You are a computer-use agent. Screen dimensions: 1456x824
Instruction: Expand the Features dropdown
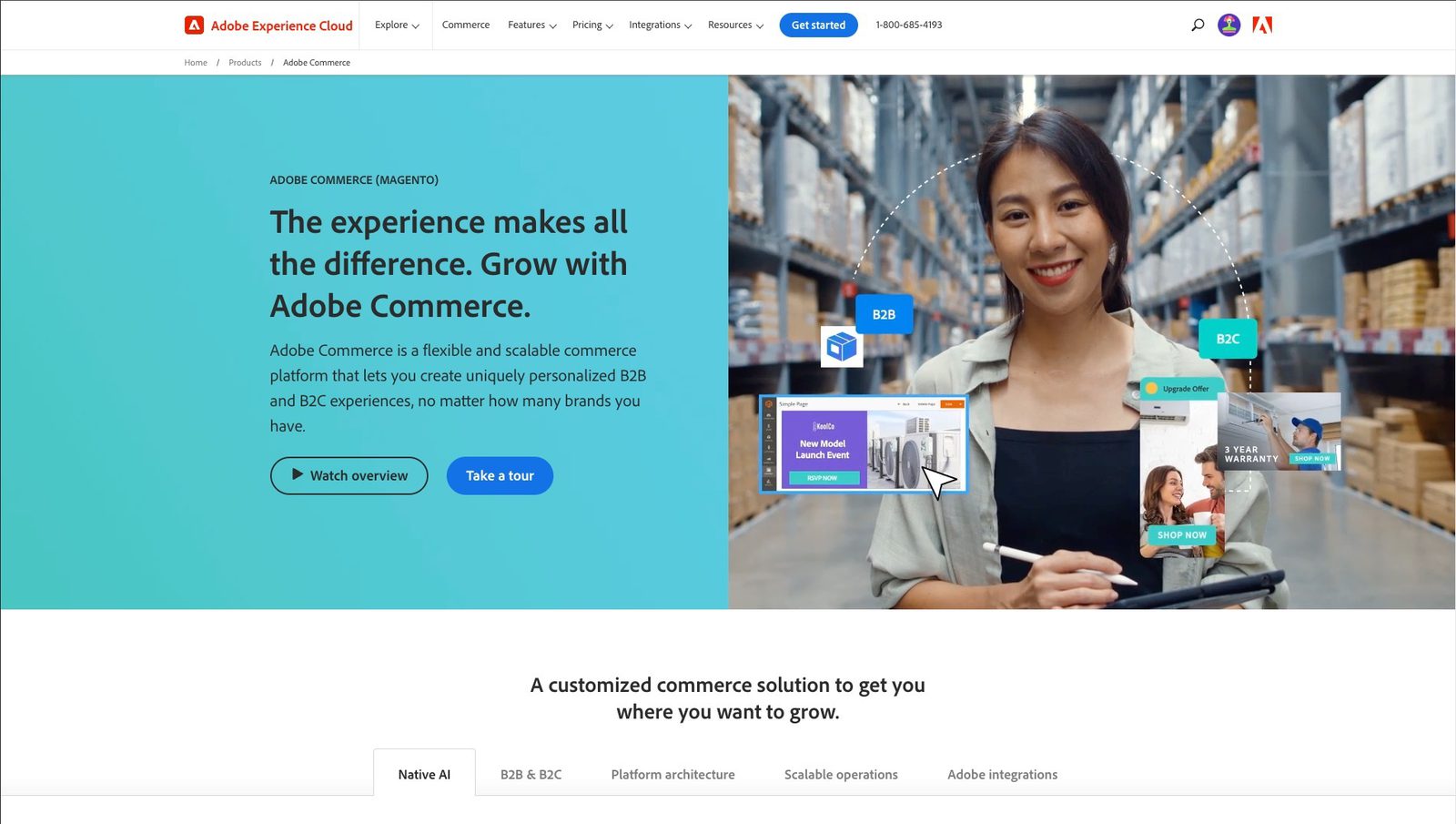click(x=532, y=25)
